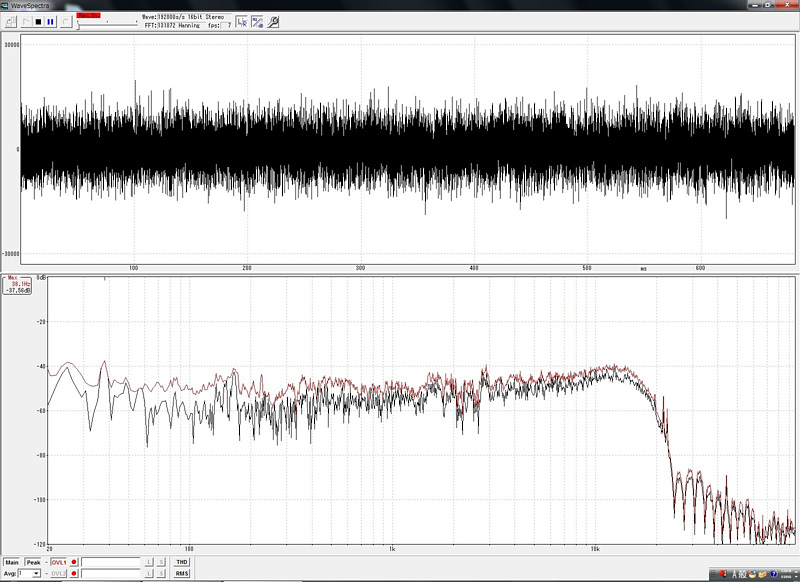Click the open file toolbar icon
The image size is (800, 582).
point(11,22)
